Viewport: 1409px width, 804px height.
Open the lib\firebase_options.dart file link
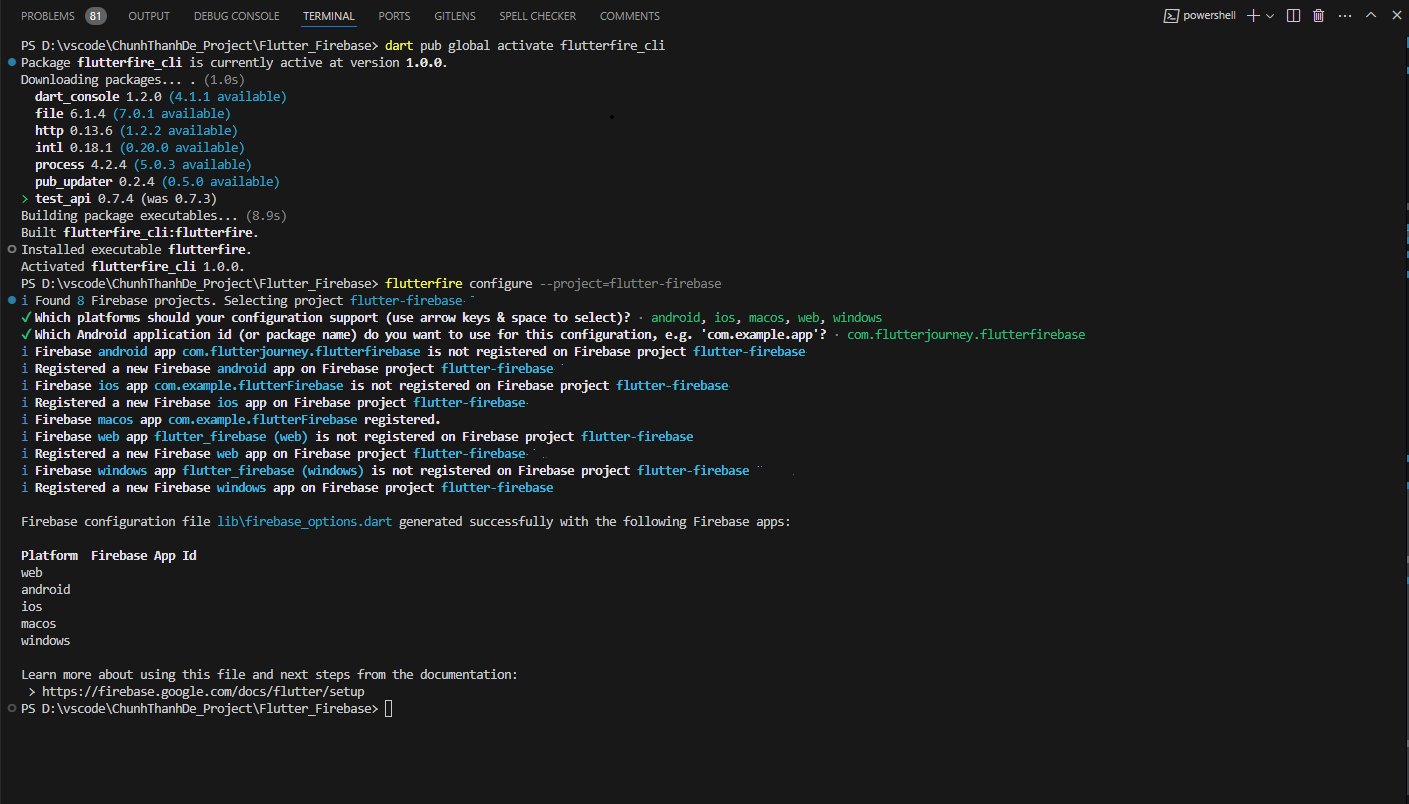(x=305, y=522)
